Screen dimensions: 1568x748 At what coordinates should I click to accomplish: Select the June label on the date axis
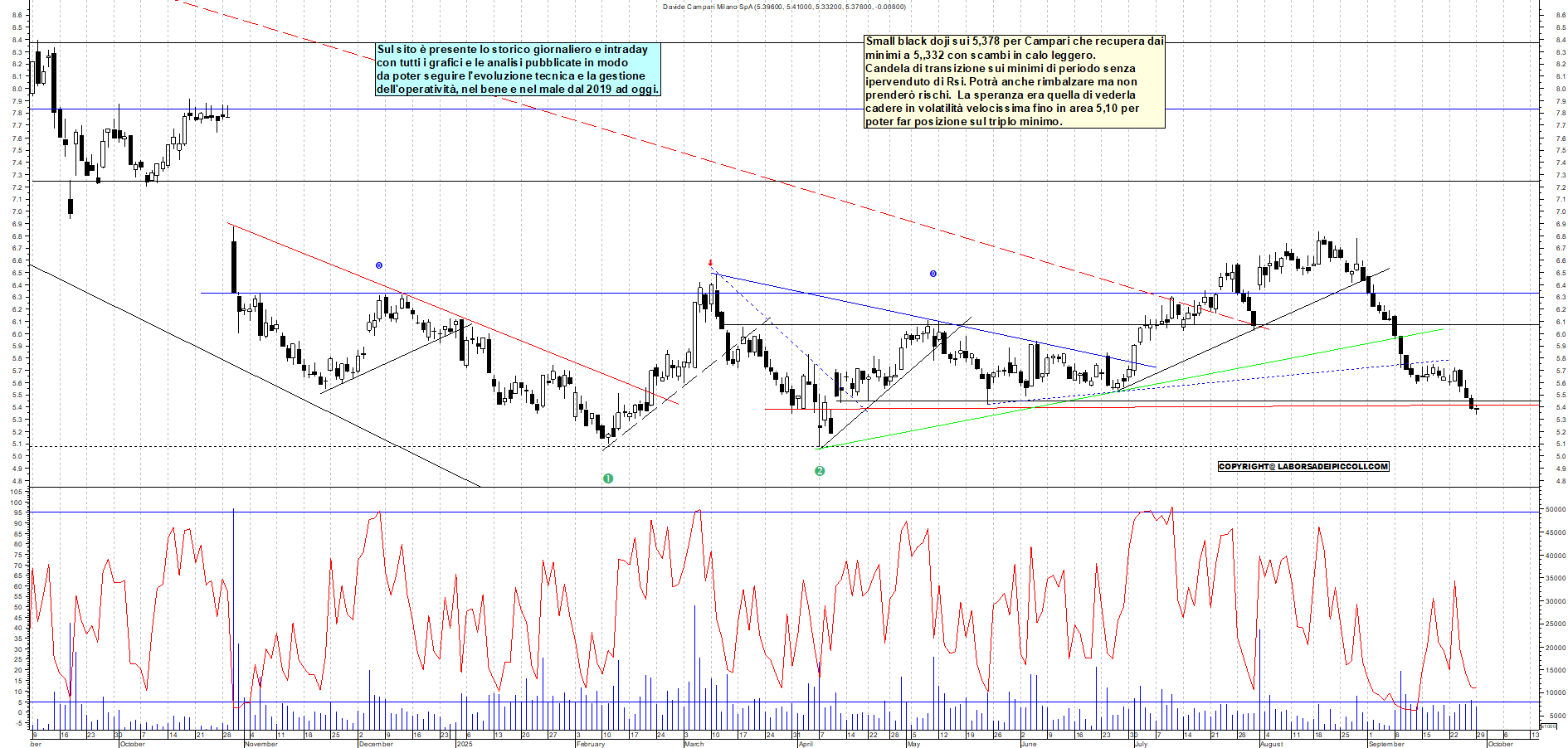point(1029,744)
